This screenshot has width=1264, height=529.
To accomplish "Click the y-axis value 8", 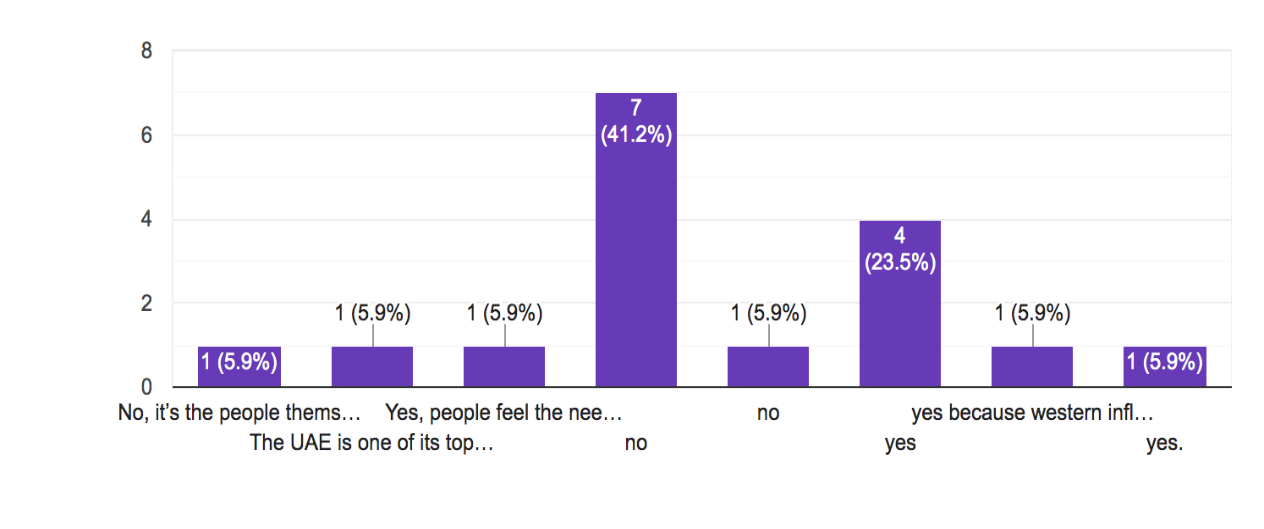I will coord(146,51).
